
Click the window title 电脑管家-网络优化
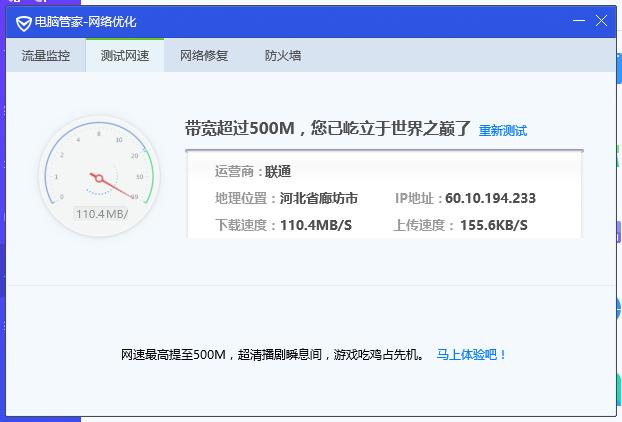tap(85, 22)
